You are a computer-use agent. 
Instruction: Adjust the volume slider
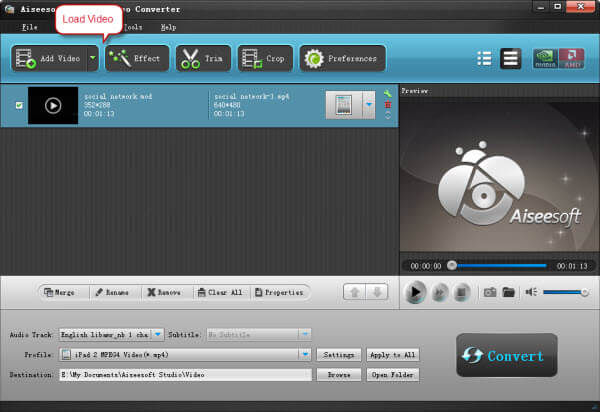[x=566, y=293]
